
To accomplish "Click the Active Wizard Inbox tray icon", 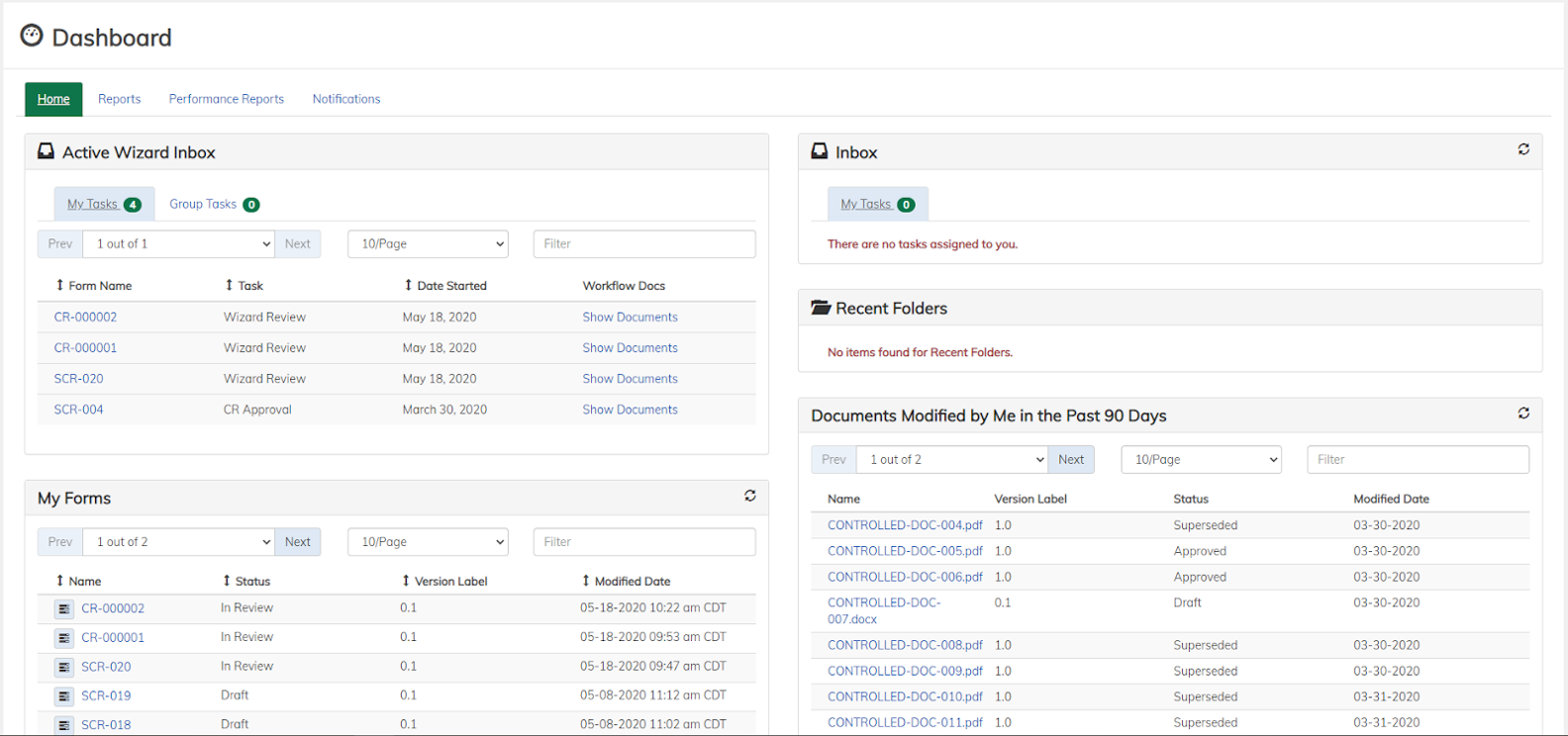I will (46, 151).
